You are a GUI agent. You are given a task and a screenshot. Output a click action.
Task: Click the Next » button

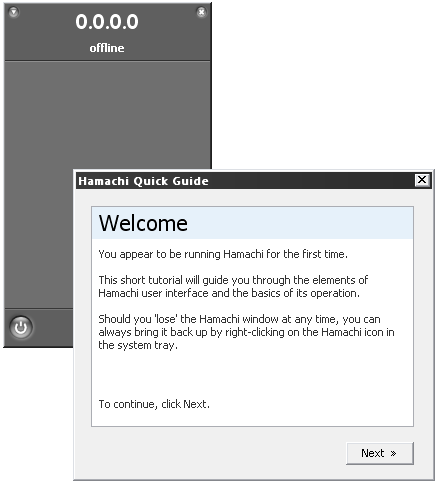coord(380,453)
